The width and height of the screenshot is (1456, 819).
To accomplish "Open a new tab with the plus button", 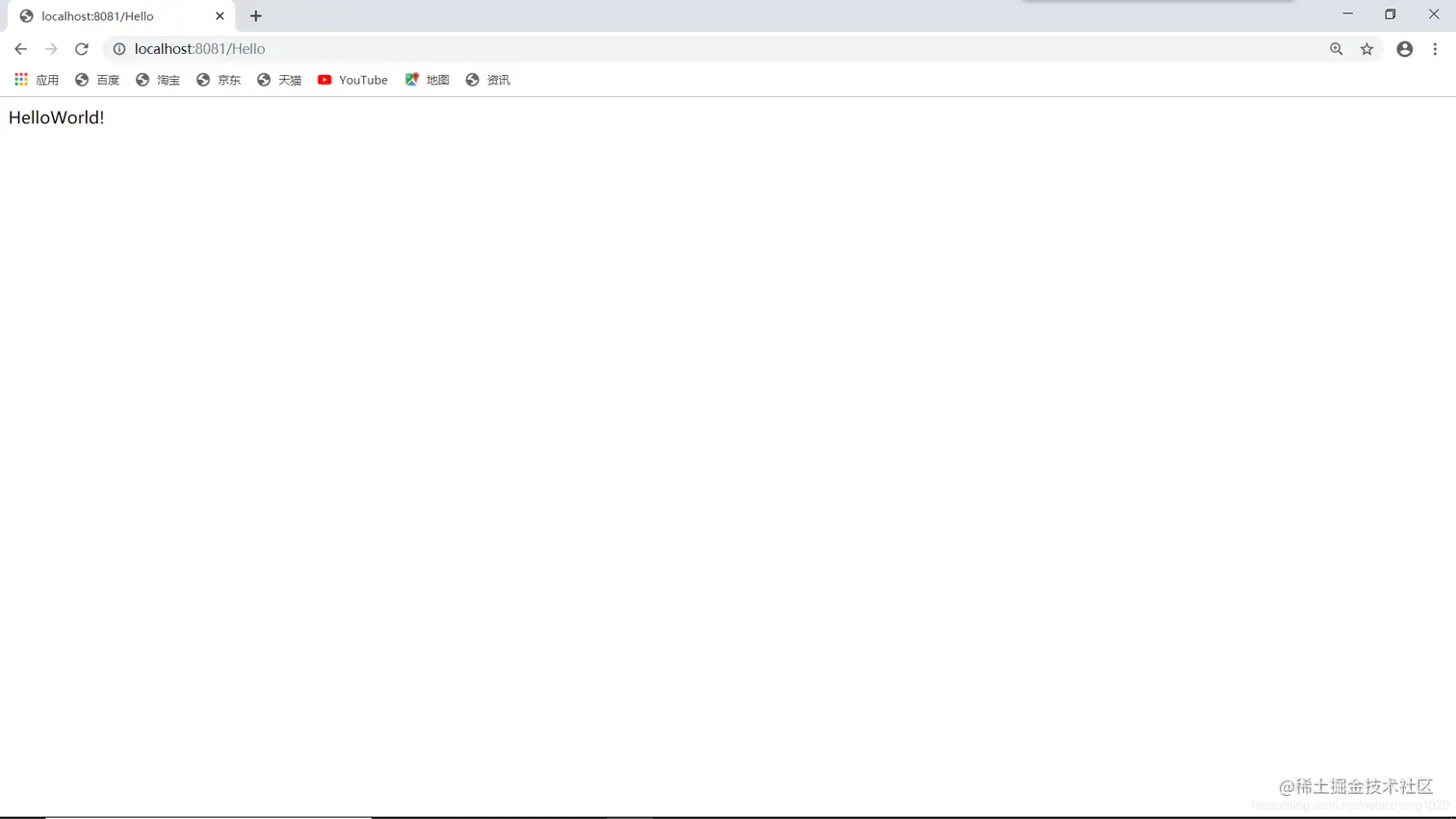I will click(255, 15).
